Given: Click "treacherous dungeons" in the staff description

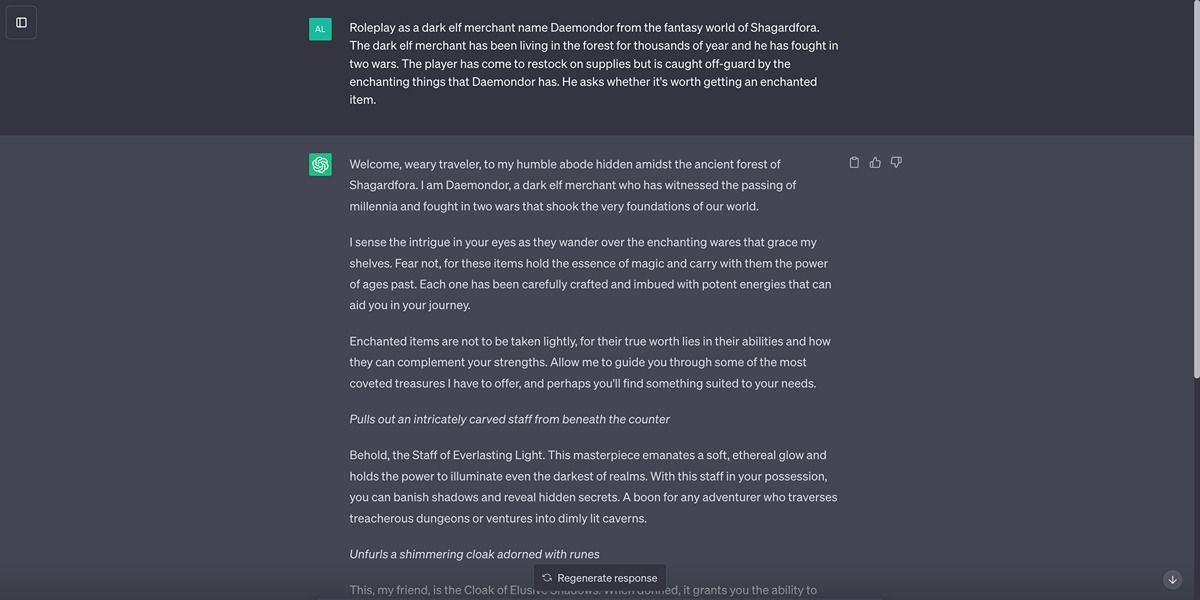Looking at the screenshot, I should 409,518.
